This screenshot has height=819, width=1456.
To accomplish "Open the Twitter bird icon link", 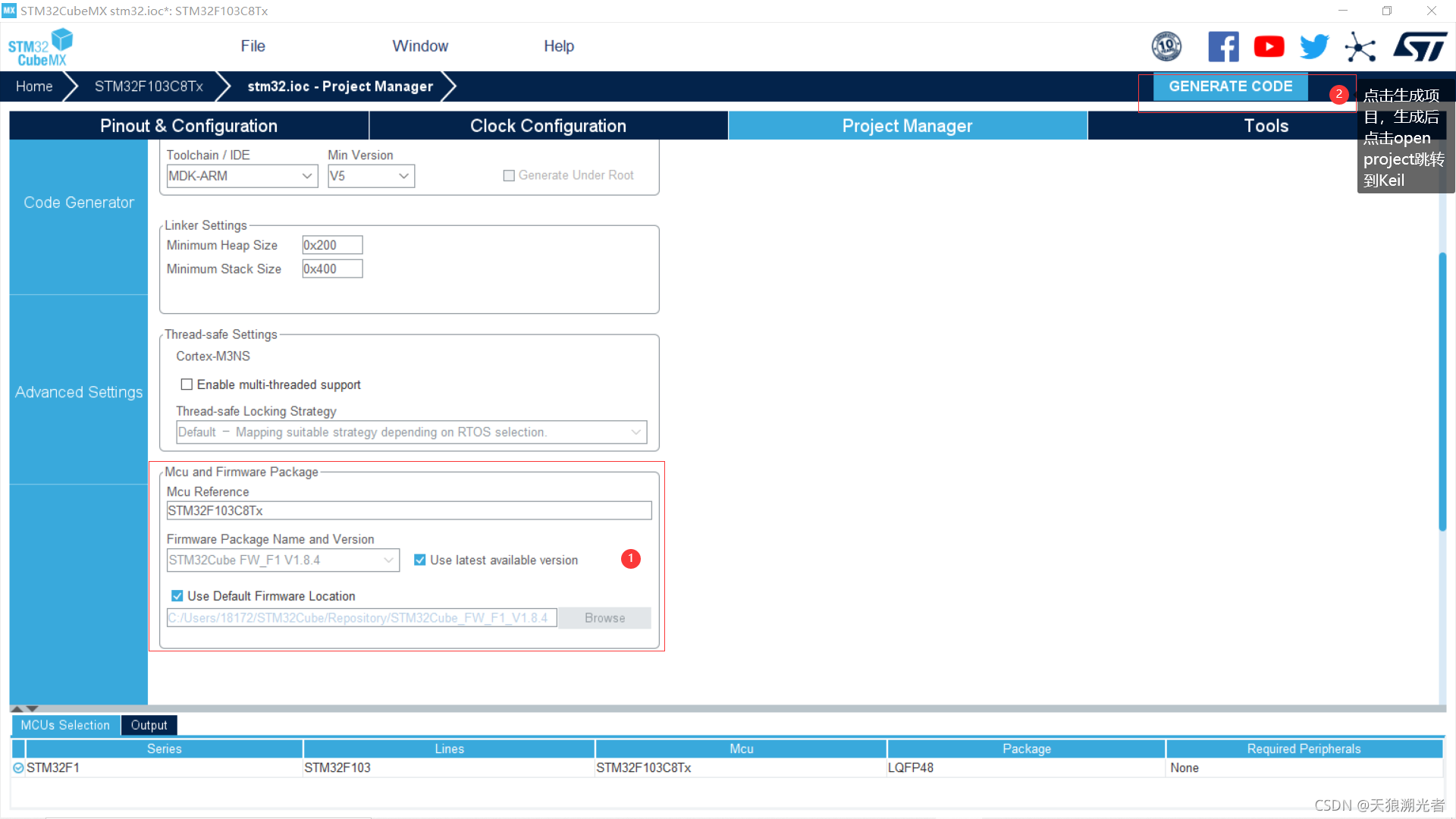I will (x=1314, y=47).
